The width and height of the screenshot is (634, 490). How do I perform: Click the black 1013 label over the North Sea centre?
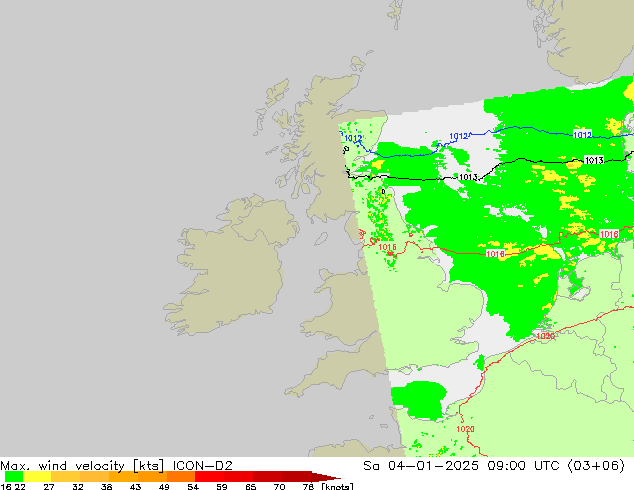[468, 177]
